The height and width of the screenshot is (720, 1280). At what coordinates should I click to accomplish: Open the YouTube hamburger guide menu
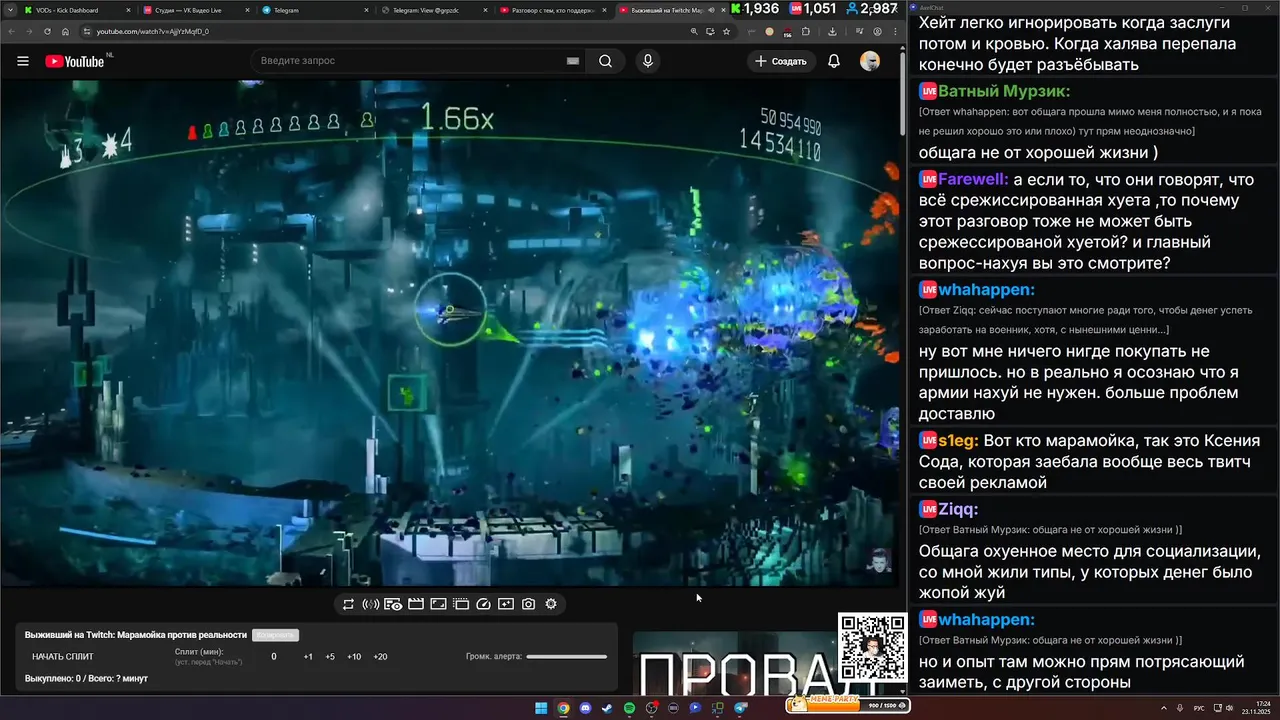(x=23, y=61)
